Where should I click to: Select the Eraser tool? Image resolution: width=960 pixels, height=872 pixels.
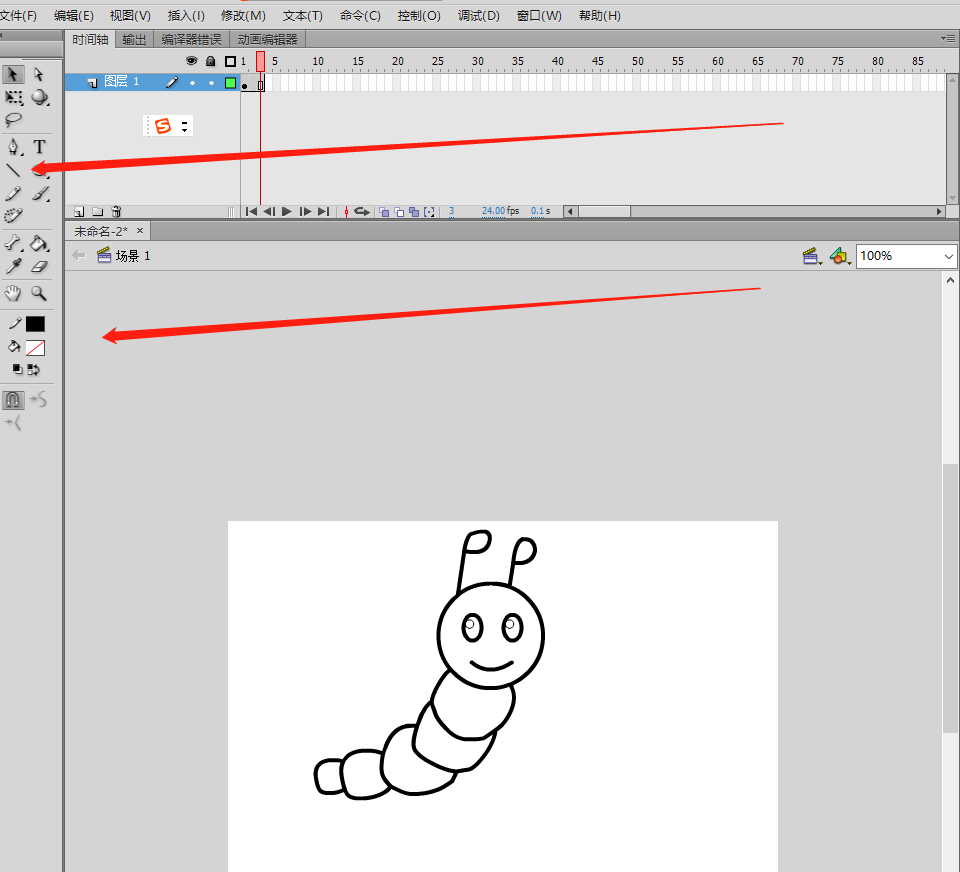pyautogui.click(x=40, y=267)
